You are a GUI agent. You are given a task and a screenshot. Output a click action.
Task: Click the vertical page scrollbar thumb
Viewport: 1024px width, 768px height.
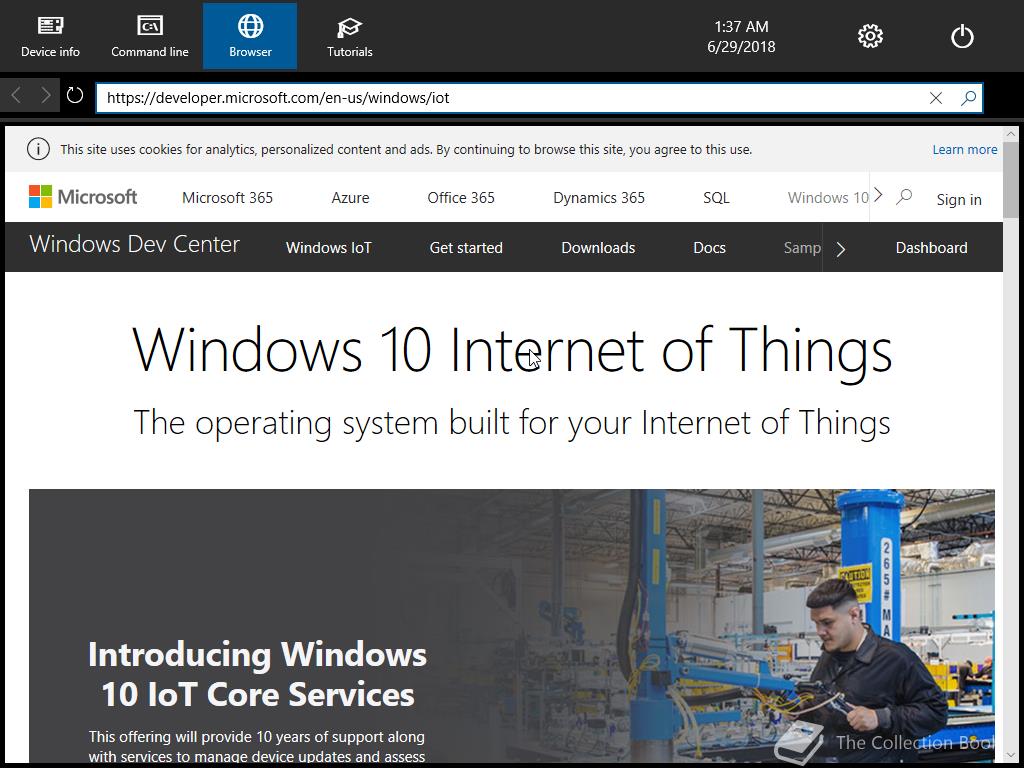tap(1011, 180)
